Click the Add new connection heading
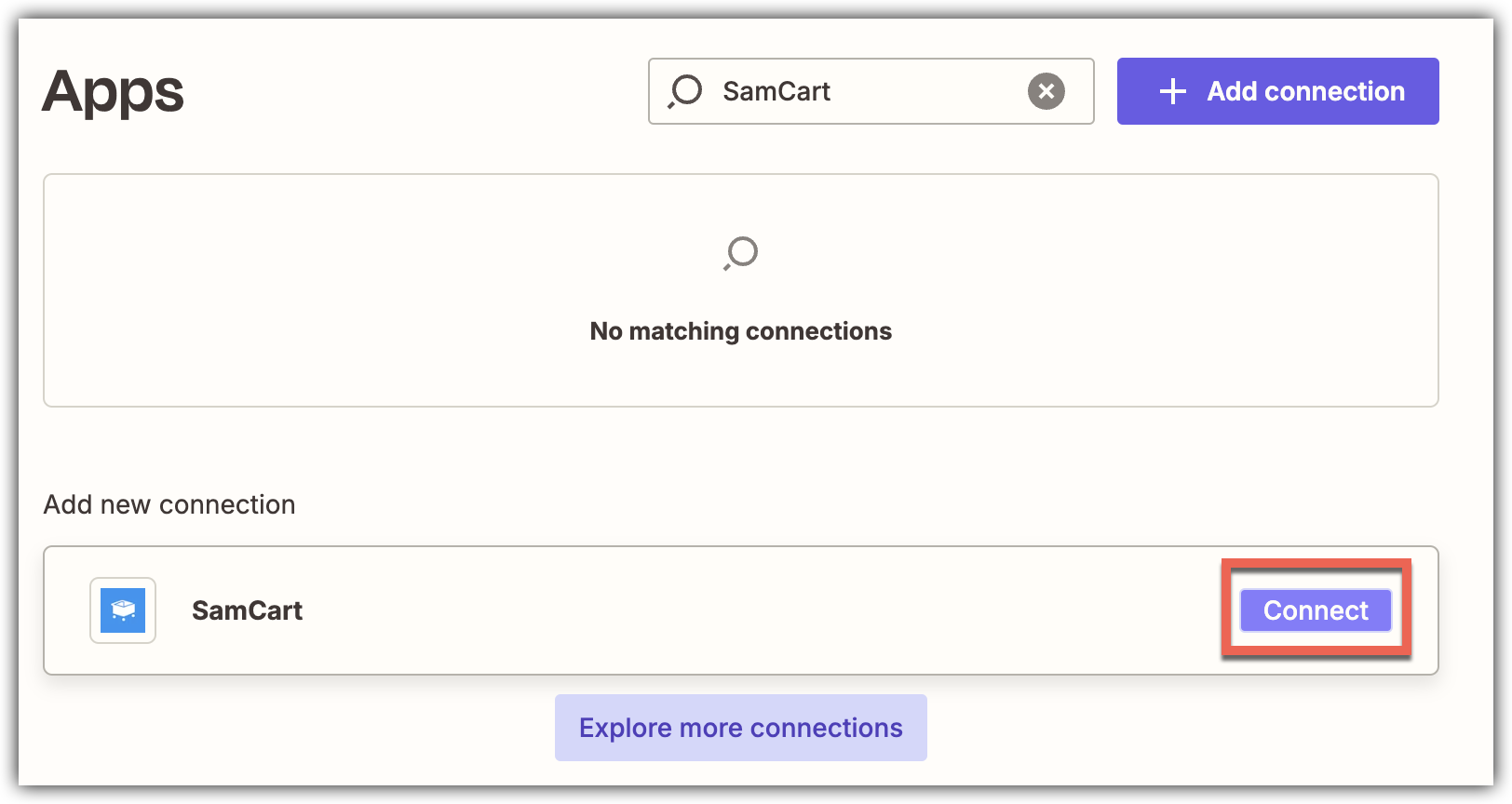Screen dimensions: 1512x804 [x=169, y=504]
